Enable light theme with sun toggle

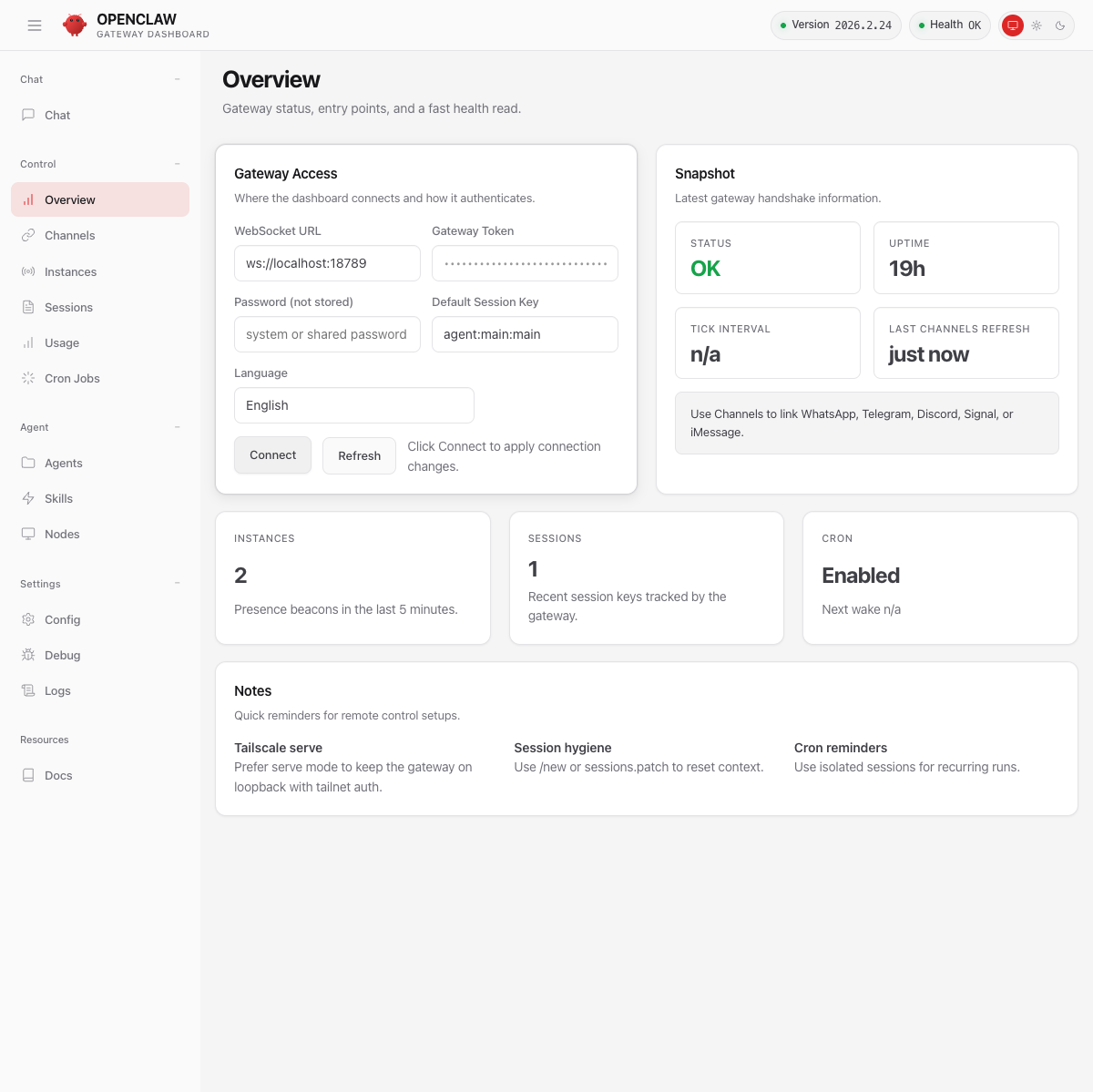click(x=1037, y=26)
